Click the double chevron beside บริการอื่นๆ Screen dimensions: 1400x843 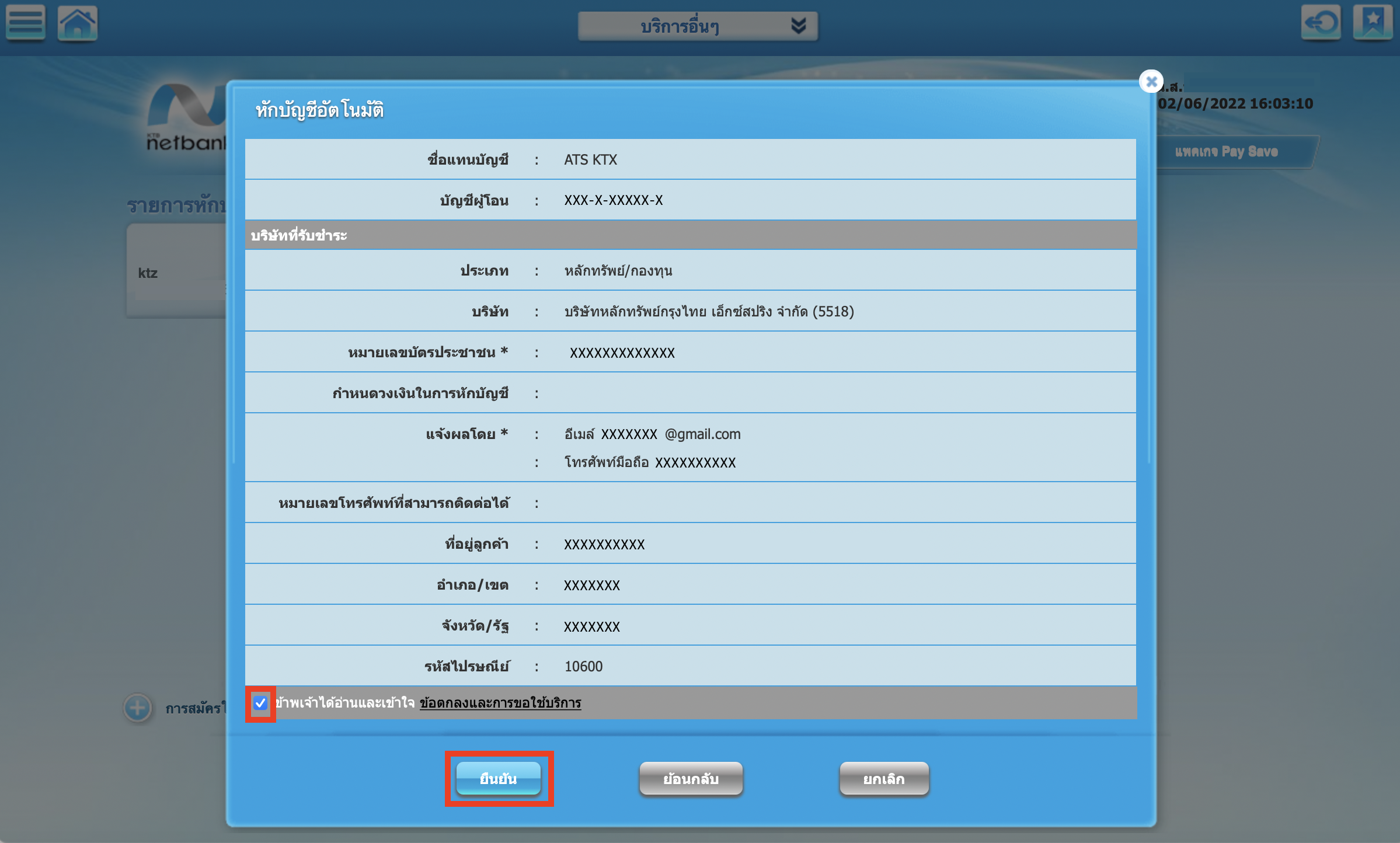point(798,26)
